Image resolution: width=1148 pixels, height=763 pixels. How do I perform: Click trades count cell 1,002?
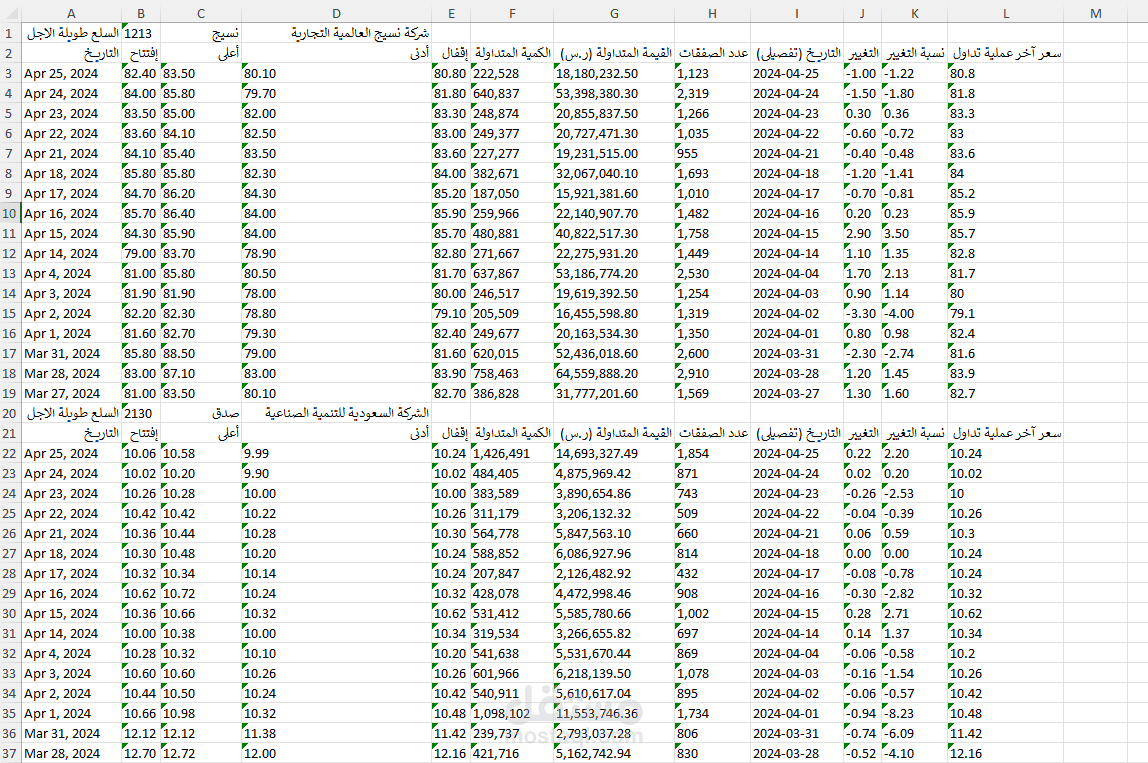click(x=712, y=614)
